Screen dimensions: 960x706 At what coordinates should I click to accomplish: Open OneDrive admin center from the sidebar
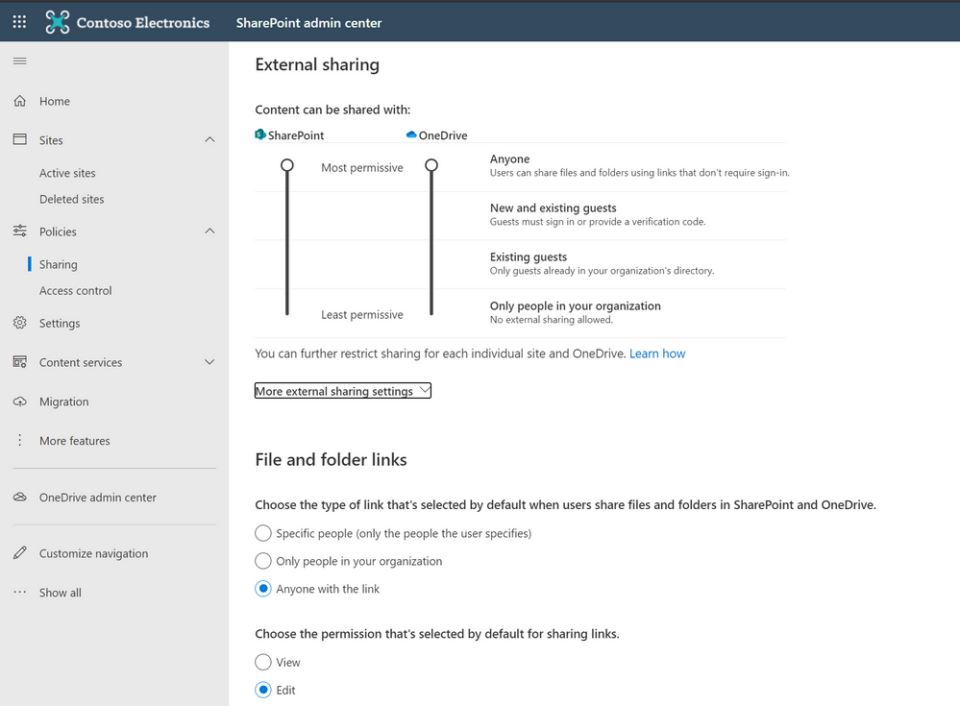(x=19, y=497)
